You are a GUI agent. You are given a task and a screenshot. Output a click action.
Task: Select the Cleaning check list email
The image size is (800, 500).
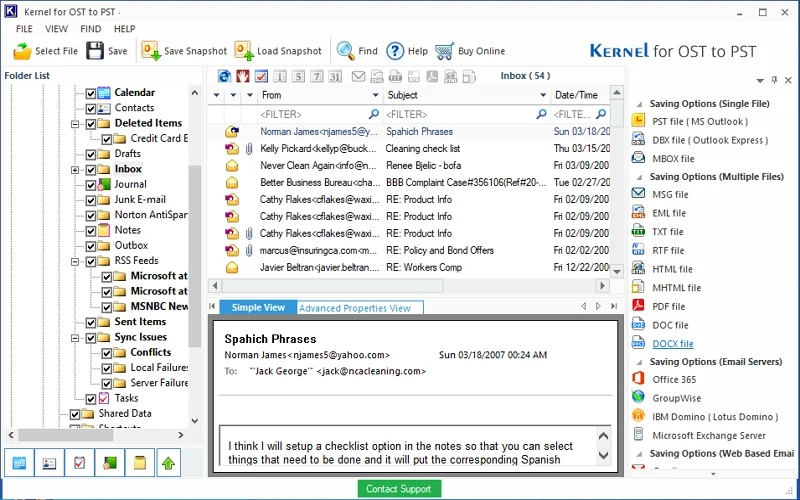(409, 148)
